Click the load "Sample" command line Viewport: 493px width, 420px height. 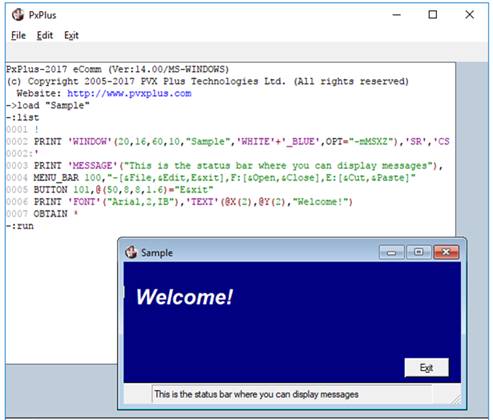[48, 105]
